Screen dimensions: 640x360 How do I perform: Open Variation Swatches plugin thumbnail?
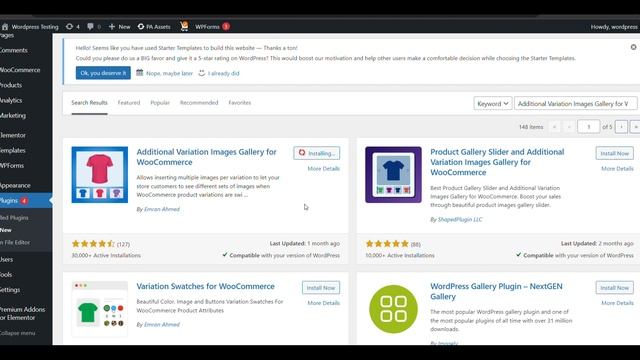pos(100,309)
